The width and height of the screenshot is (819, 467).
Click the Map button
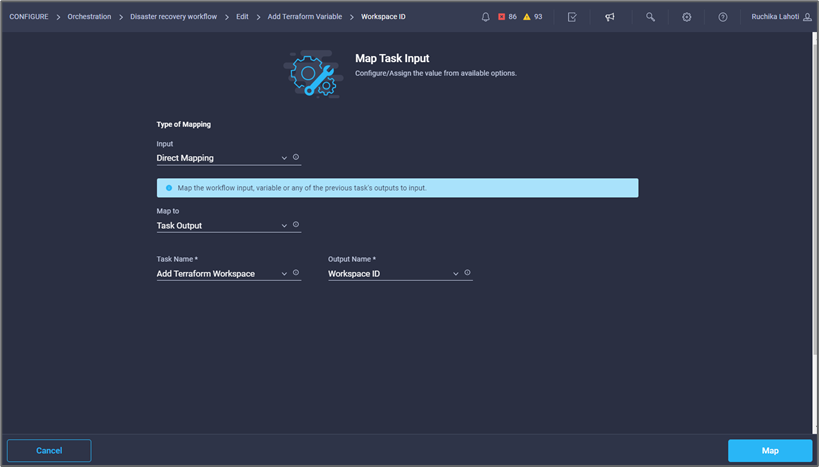pyautogui.click(x=769, y=451)
